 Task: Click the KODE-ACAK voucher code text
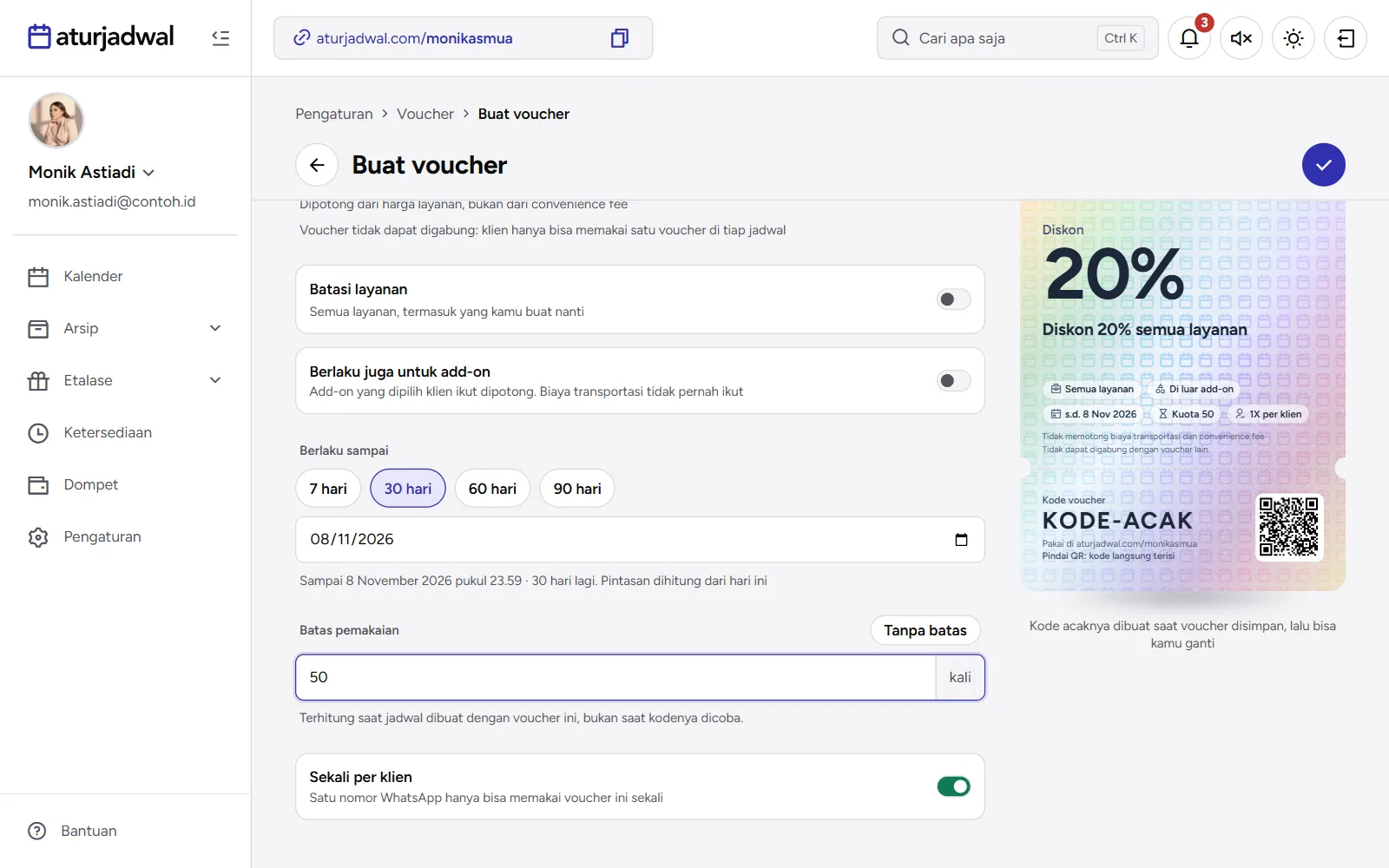(1117, 521)
